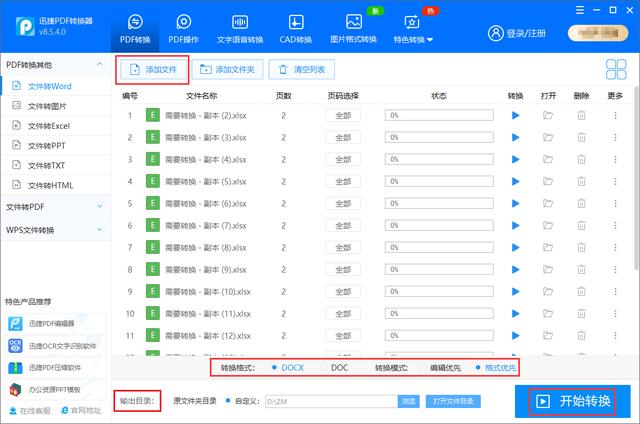Screen dimensions: 640x424
Task: Click the 开始转换 button
Action: [572, 402]
